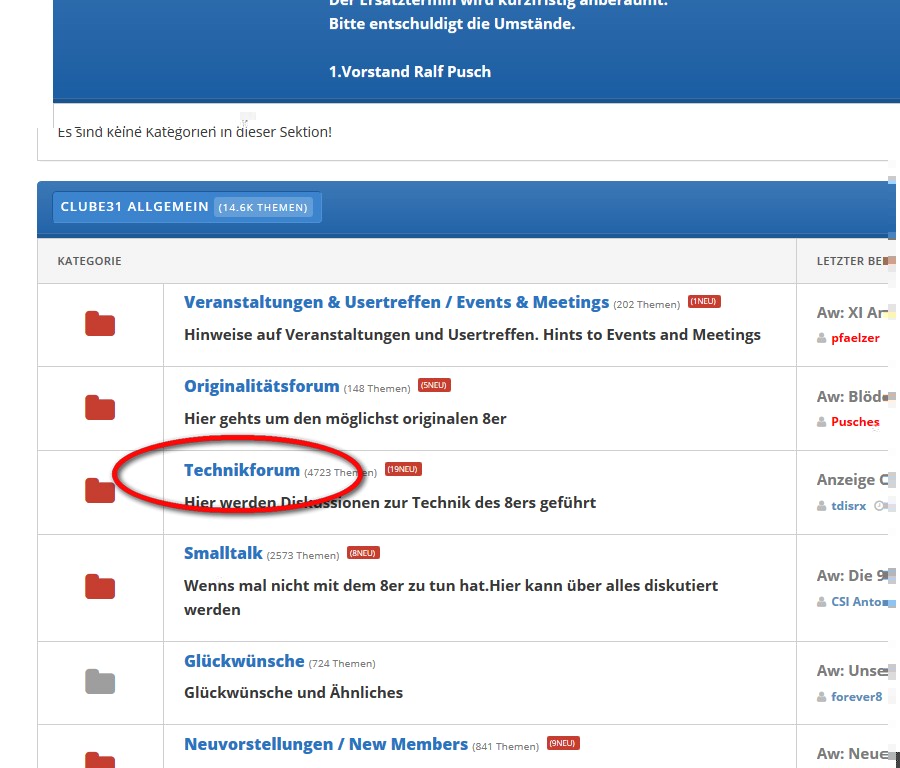Open user profile of pfaelzer
The width and height of the screenshot is (900, 768).
855,338
